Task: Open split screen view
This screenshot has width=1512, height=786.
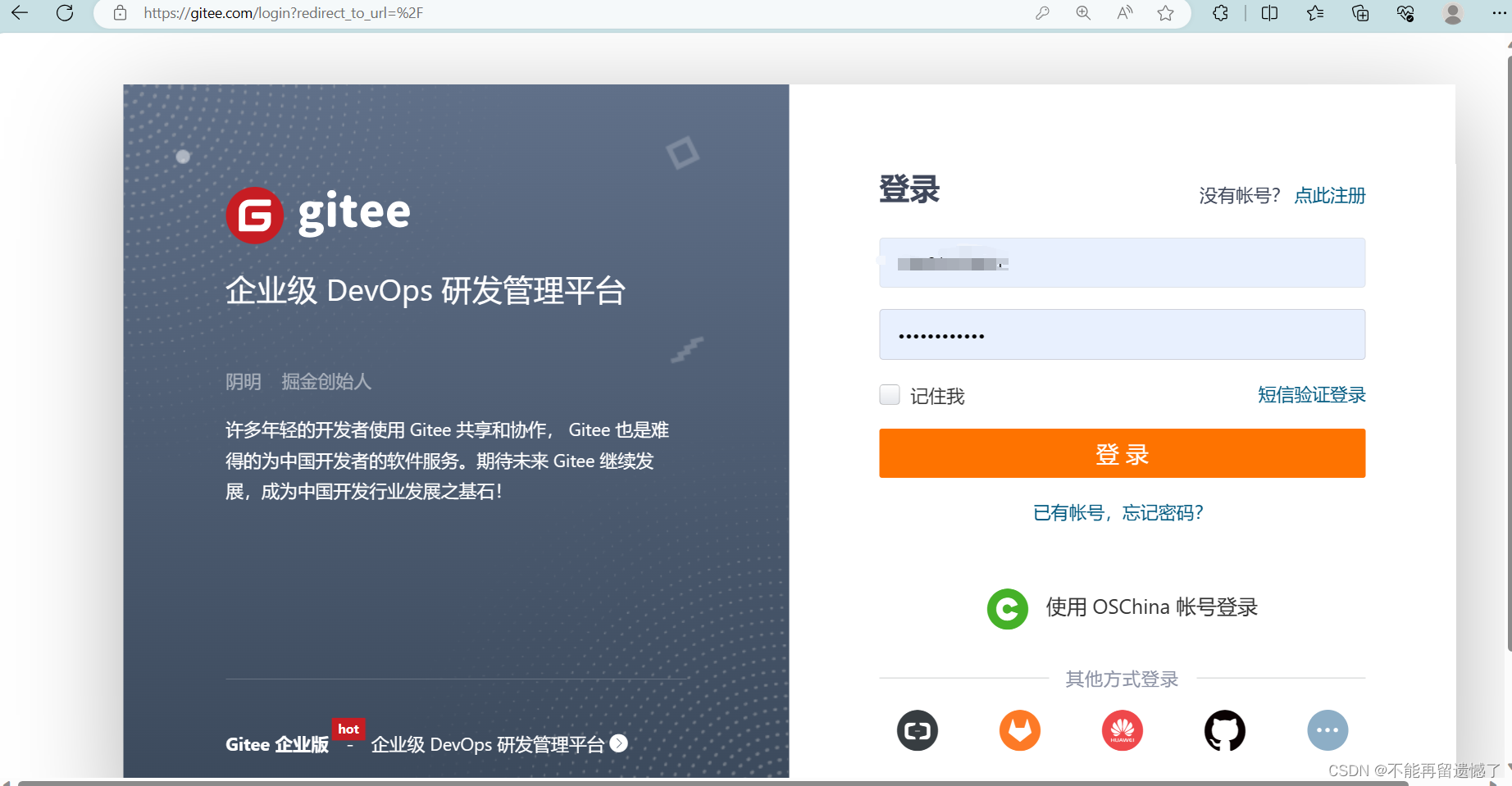Action: 1269,13
